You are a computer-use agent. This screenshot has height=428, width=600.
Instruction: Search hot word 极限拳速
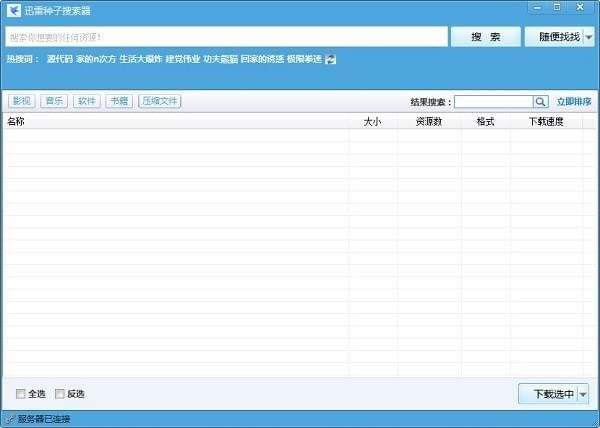coord(304,59)
